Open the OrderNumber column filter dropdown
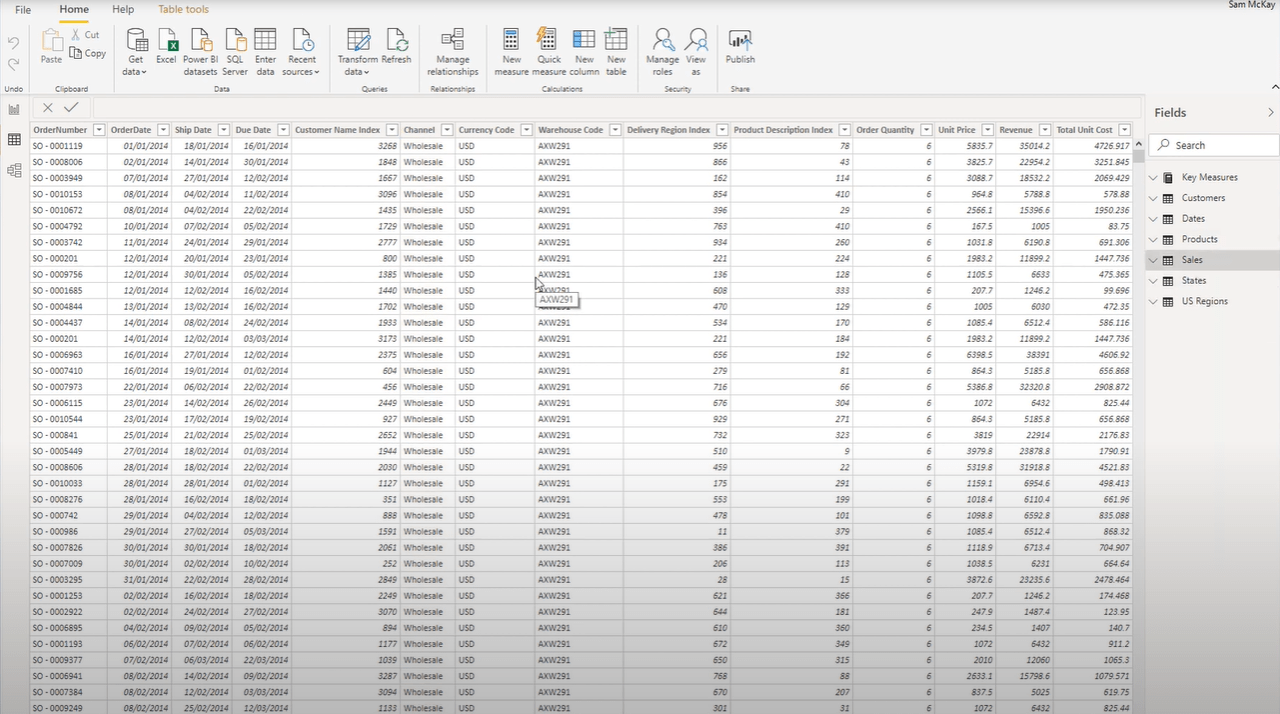 [99, 130]
